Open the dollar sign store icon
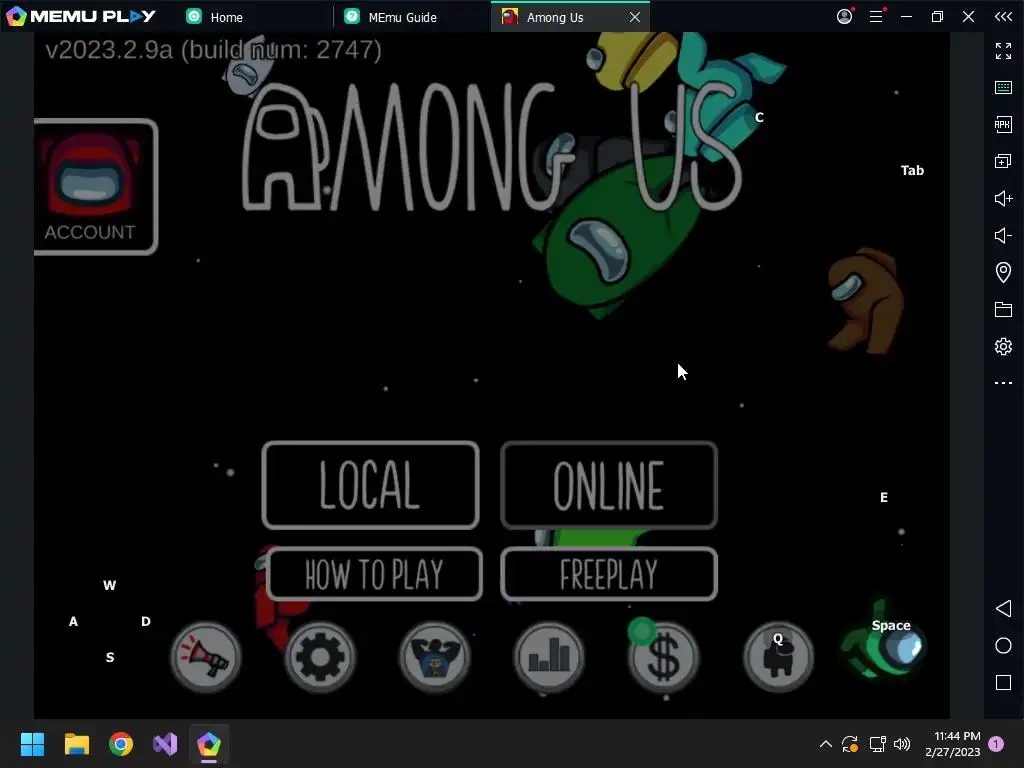Viewport: 1024px width, 768px height. [x=664, y=657]
